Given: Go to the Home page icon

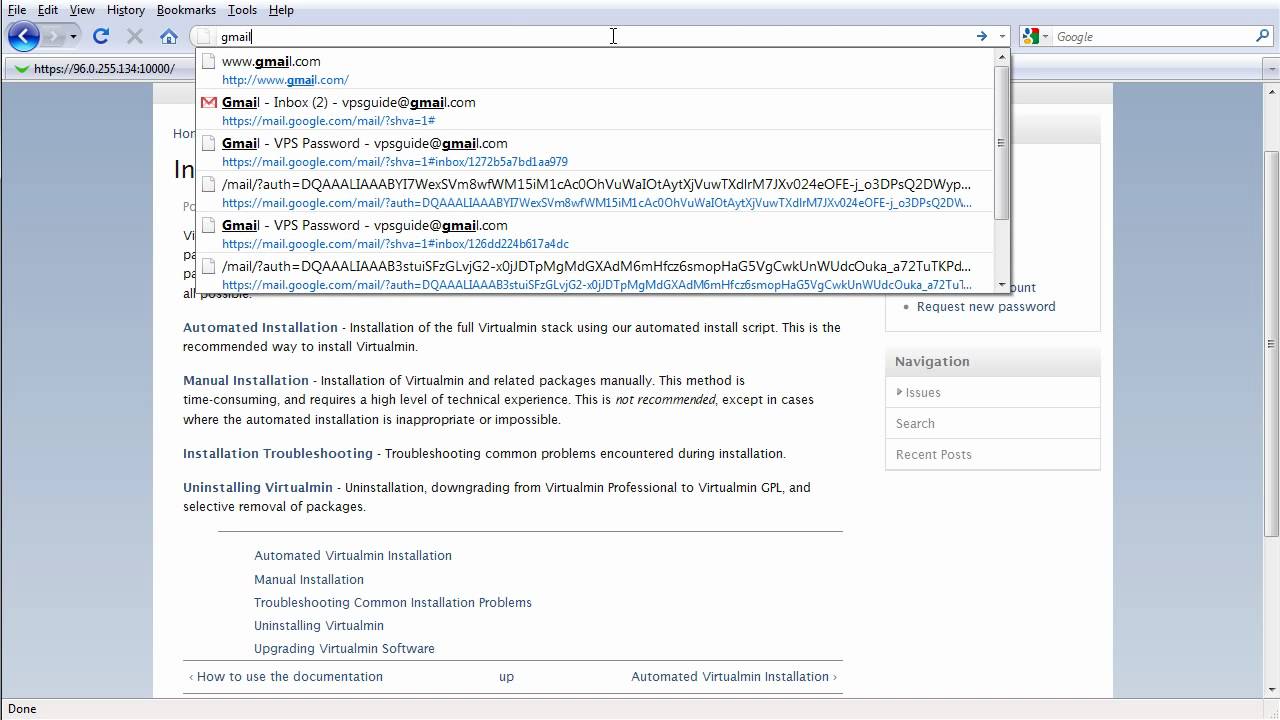Looking at the screenshot, I should point(169,37).
